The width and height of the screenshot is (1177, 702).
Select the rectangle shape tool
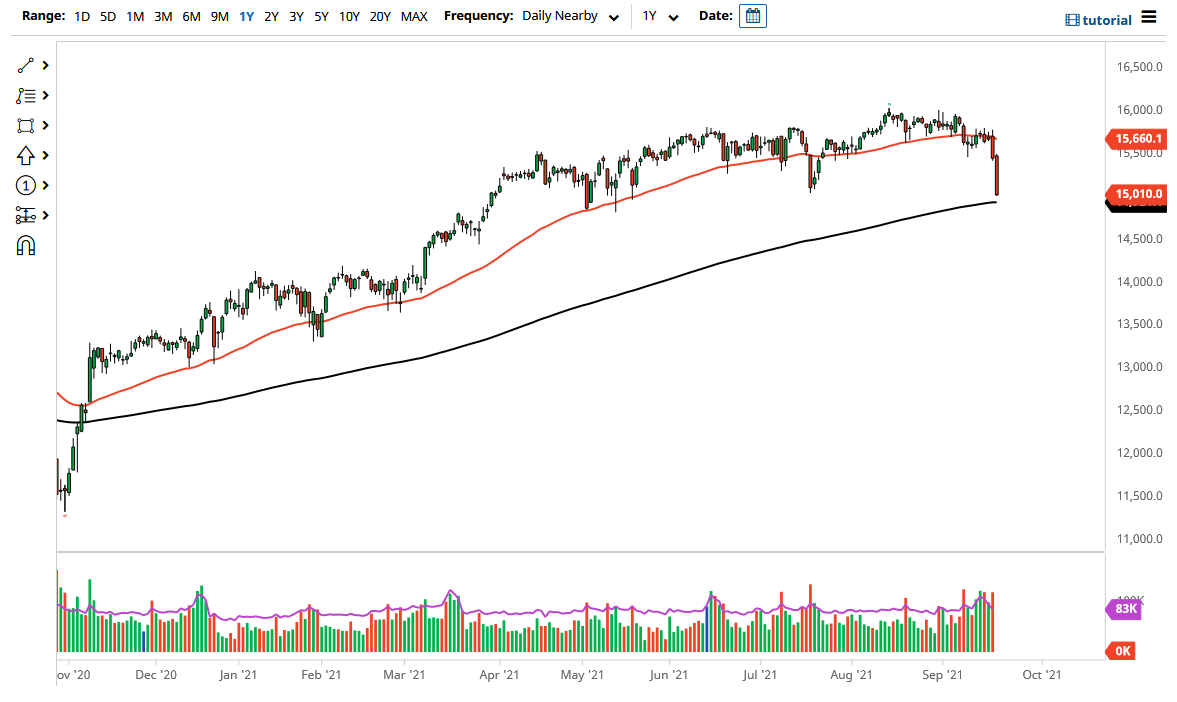pyautogui.click(x=26, y=125)
